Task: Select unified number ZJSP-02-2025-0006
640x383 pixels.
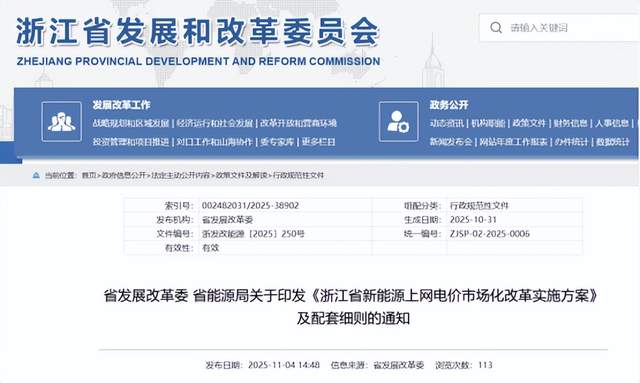Action: click(x=490, y=234)
